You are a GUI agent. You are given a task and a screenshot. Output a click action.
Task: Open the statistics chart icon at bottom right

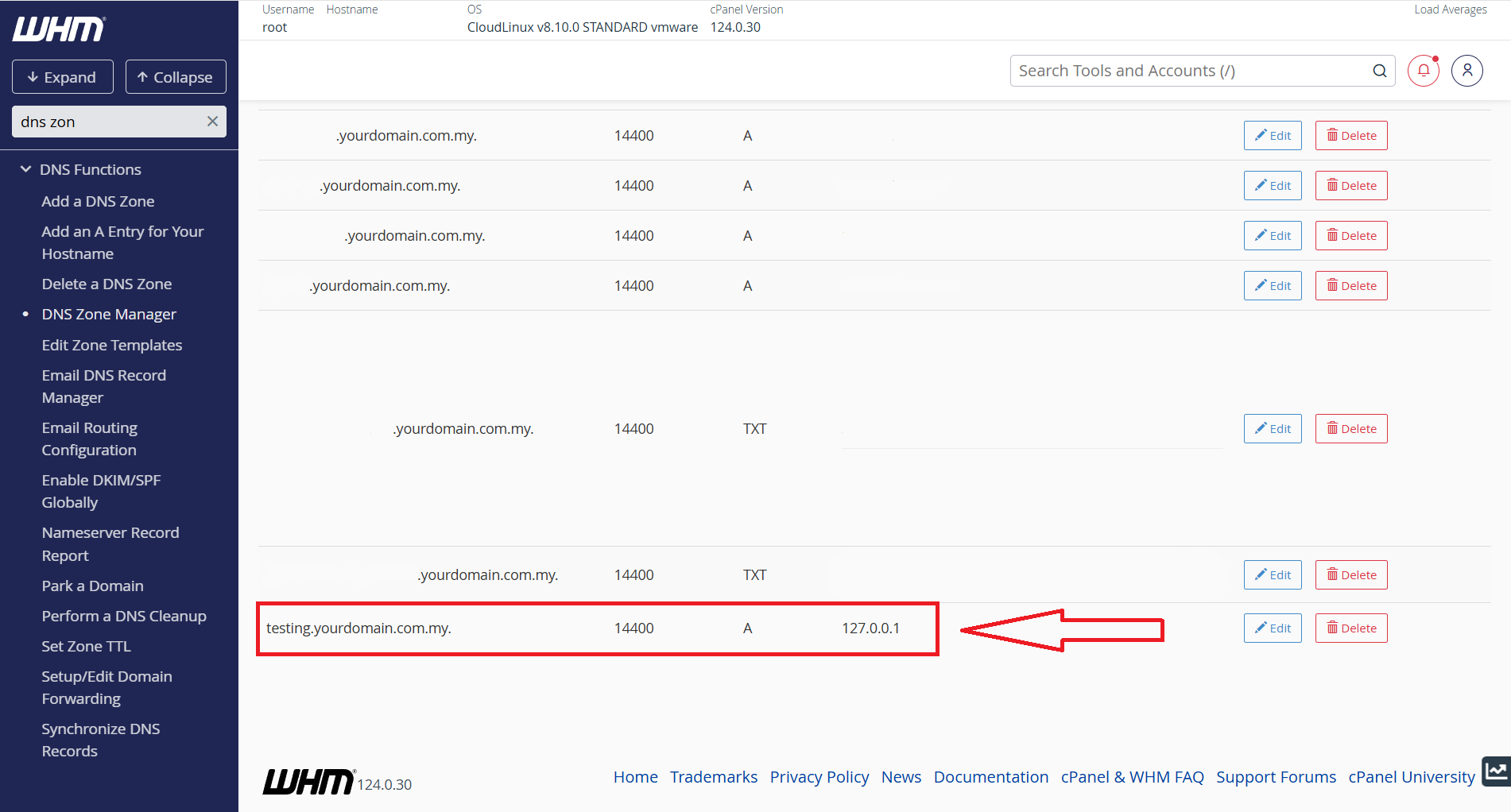point(1496,771)
